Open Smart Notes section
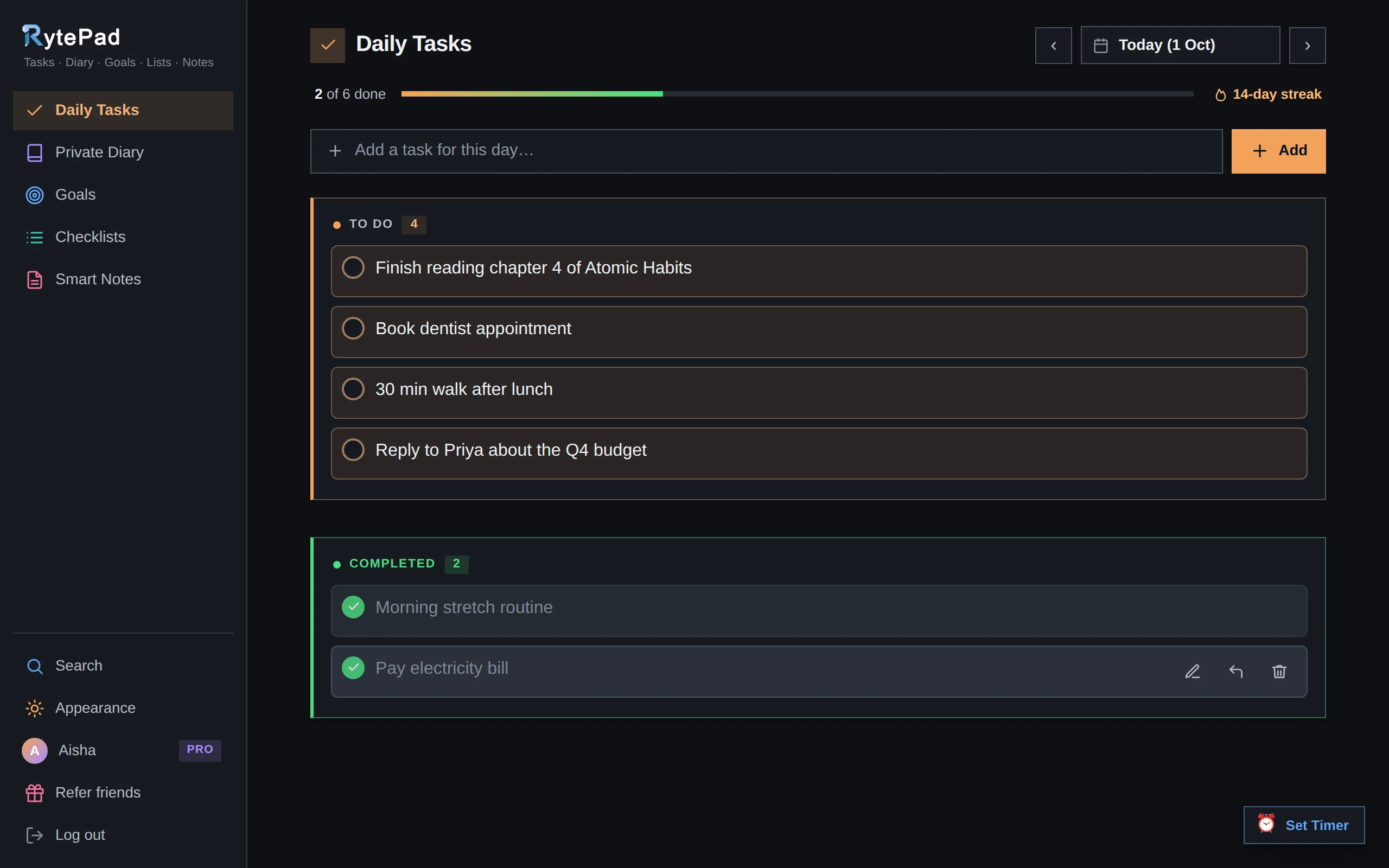The height and width of the screenshot is (868, 1389). click(x=123, y=279)
